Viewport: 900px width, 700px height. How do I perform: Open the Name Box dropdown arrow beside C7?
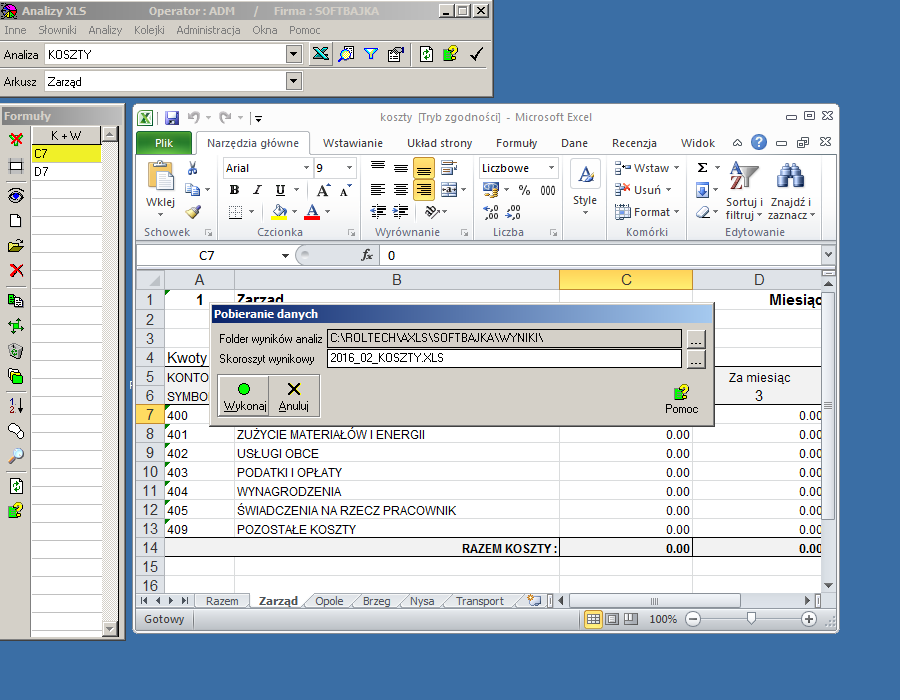pyautogui.click(x=285, y=255)
